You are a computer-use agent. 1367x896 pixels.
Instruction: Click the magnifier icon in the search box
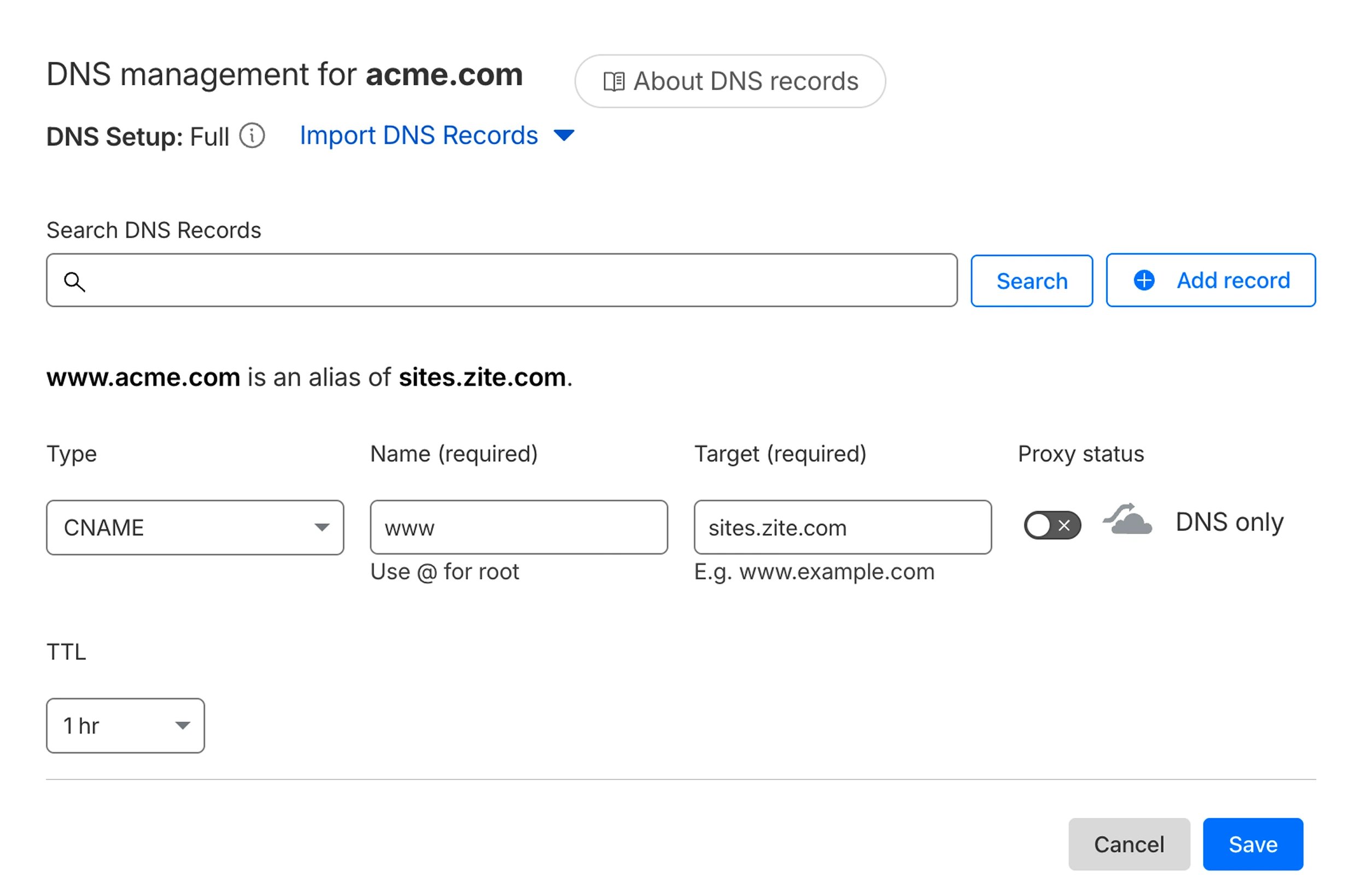(75, 282)
